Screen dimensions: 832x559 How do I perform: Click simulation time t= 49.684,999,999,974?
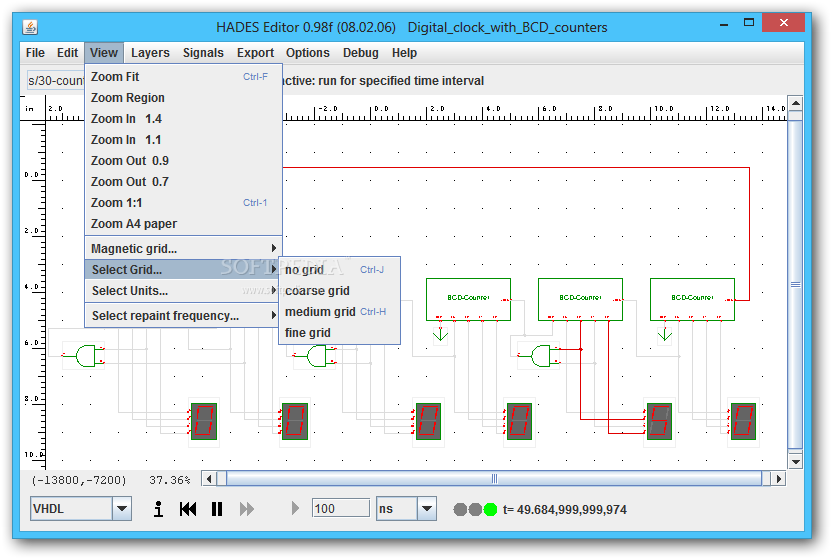click(x=565, y=510)
